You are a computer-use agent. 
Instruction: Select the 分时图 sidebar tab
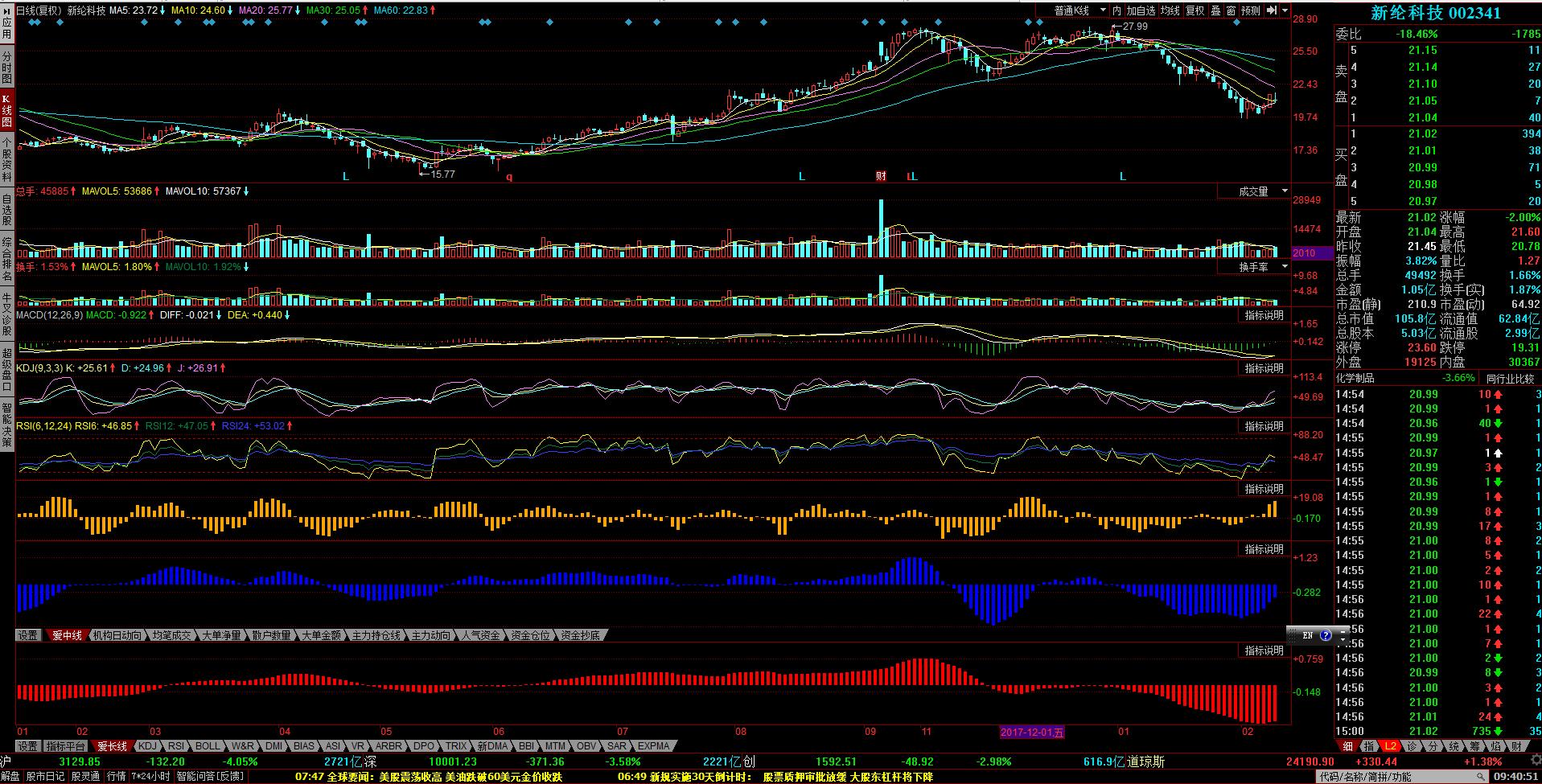[6, 68]
